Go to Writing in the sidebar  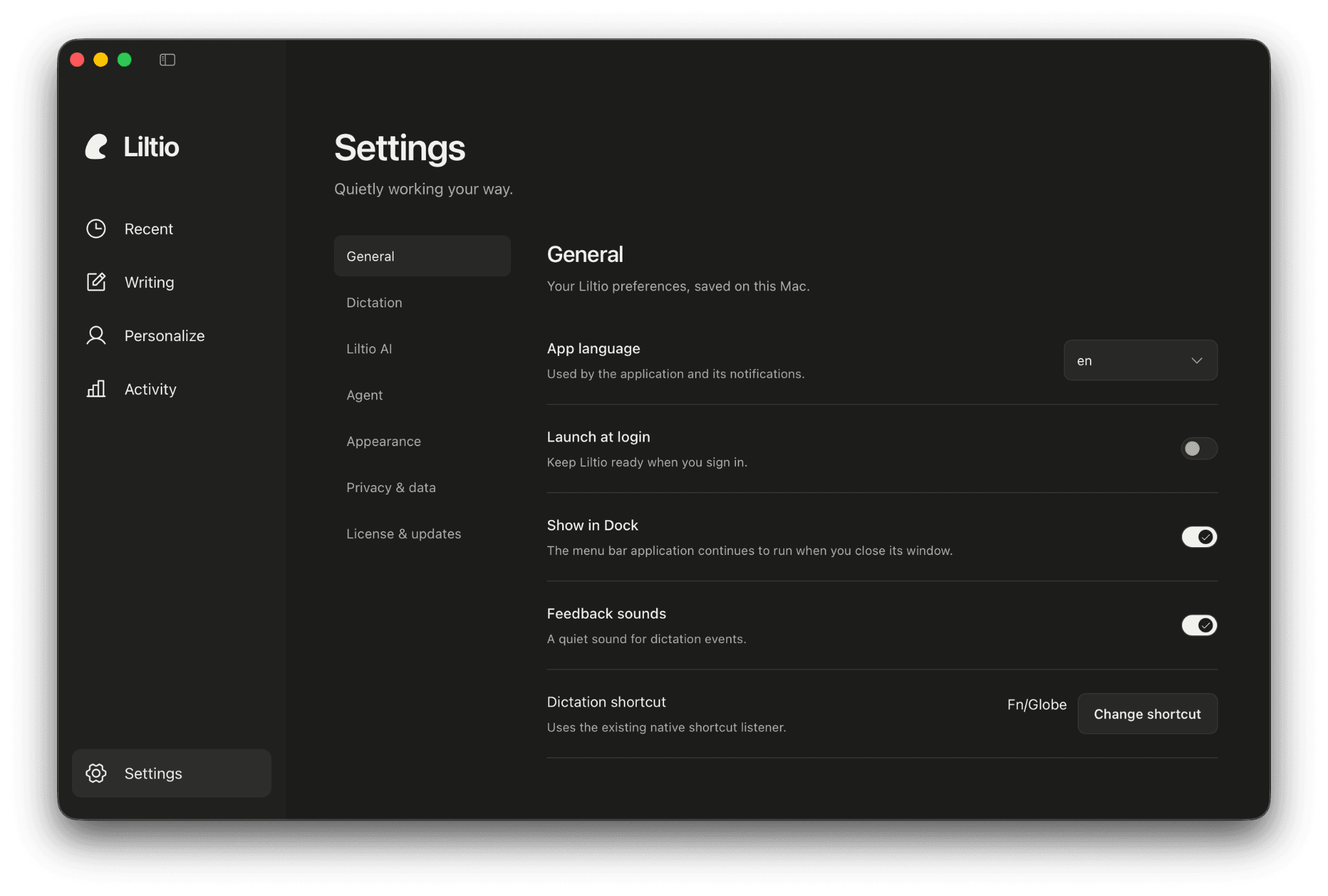[171, 282]
